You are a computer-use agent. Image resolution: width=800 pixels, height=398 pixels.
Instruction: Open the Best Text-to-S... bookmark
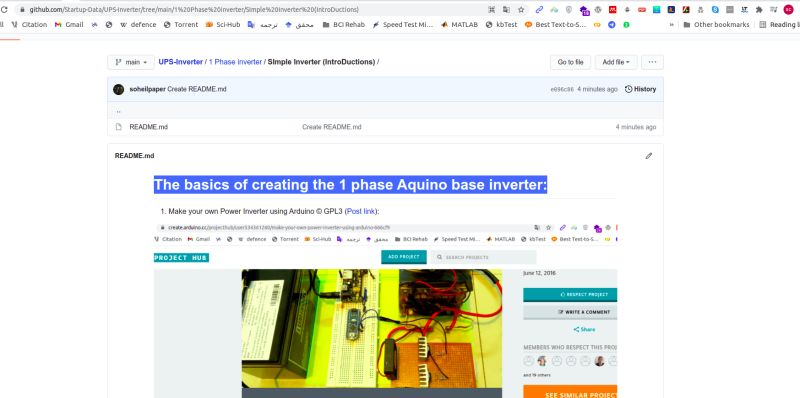pyautogui.click(x=556, y=24)
